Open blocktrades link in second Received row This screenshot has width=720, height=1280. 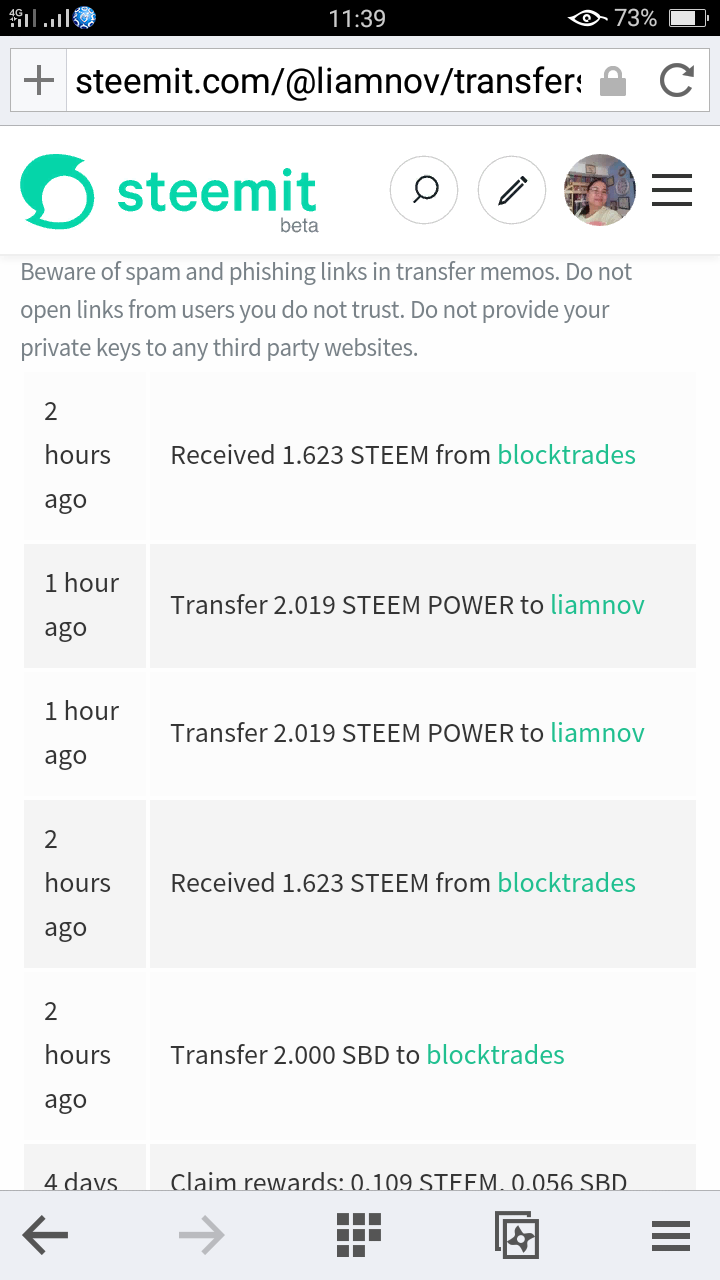(566, 883)
